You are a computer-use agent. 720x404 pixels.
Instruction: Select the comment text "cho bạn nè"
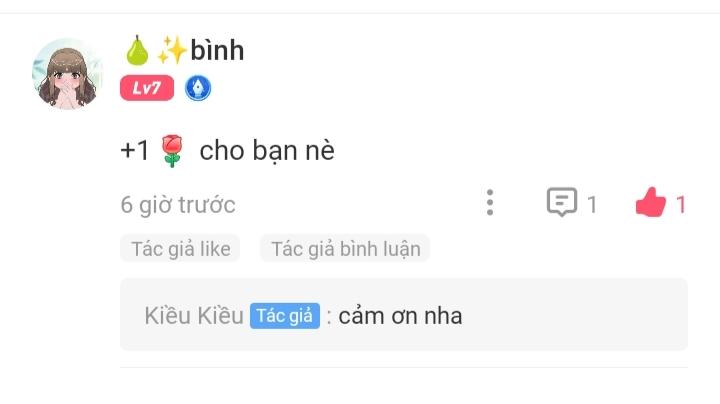click(x=267, y=151)
